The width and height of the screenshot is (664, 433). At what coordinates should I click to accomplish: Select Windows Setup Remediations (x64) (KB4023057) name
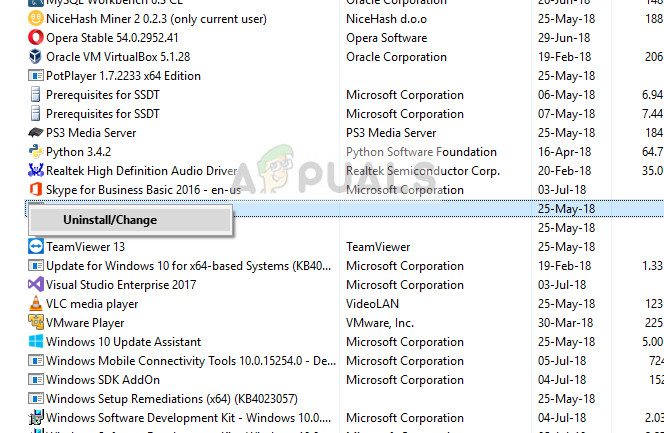point(172,399)
